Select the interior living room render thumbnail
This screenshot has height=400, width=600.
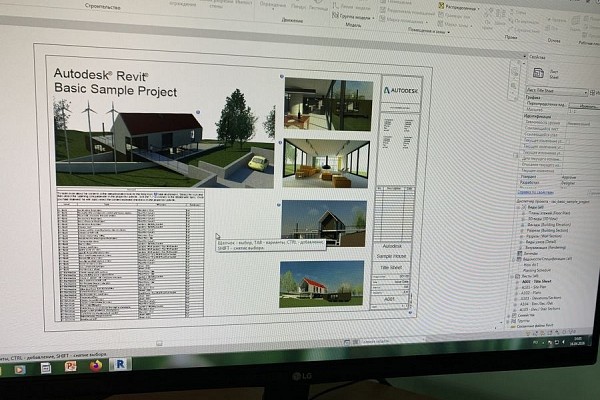click(324, 164)
